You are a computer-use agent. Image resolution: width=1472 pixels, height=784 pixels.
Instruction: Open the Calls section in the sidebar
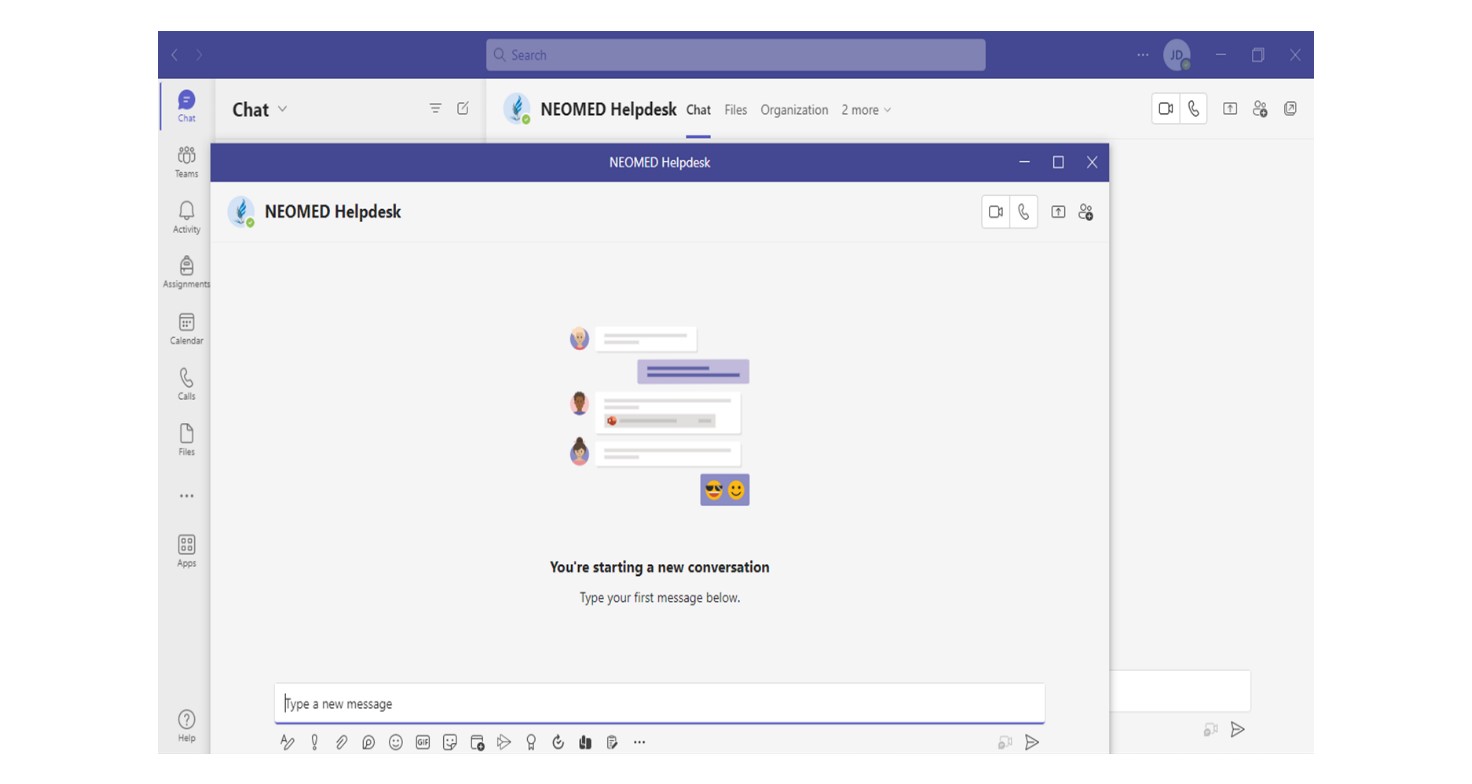coord(186,383)
